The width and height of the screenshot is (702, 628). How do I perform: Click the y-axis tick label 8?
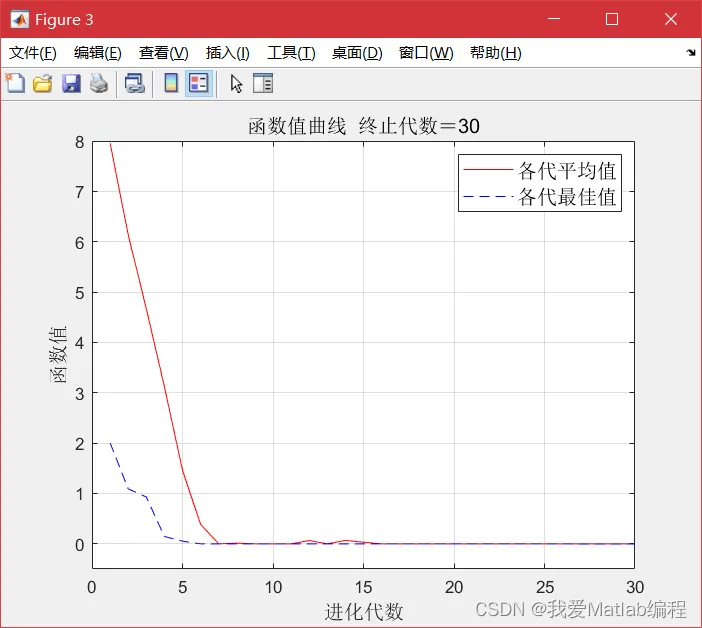[x=80, y=142]
